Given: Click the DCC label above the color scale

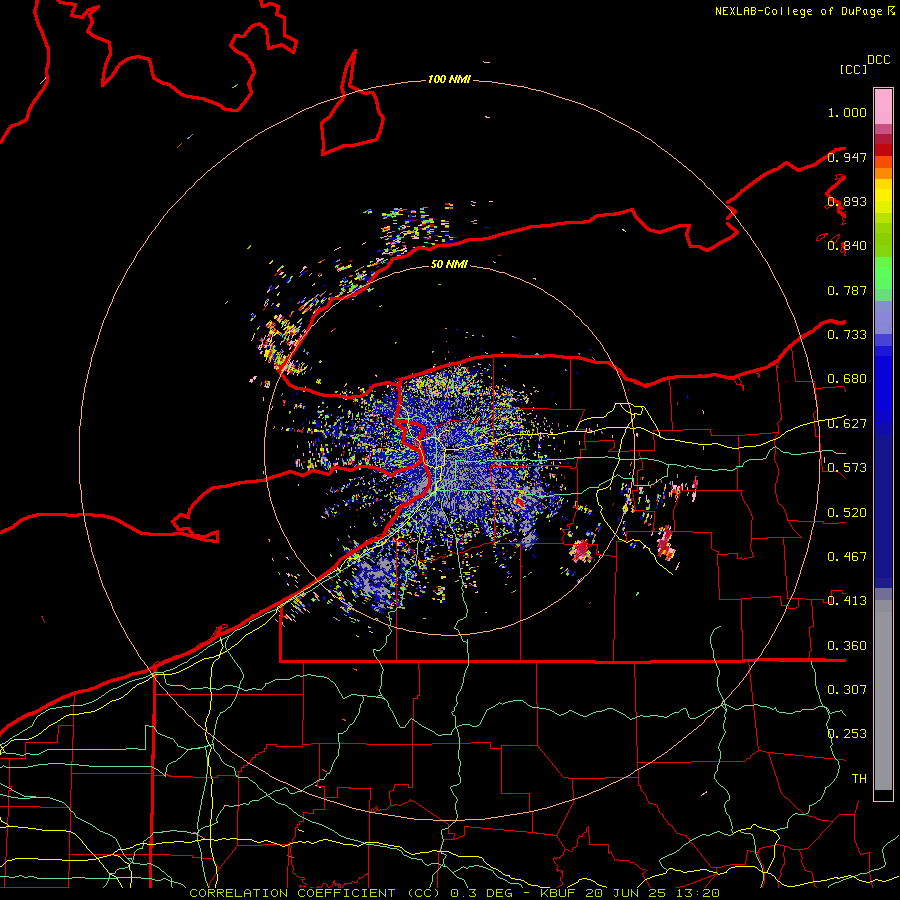Looking at the screenshot, I should click(x=879, y=60).
